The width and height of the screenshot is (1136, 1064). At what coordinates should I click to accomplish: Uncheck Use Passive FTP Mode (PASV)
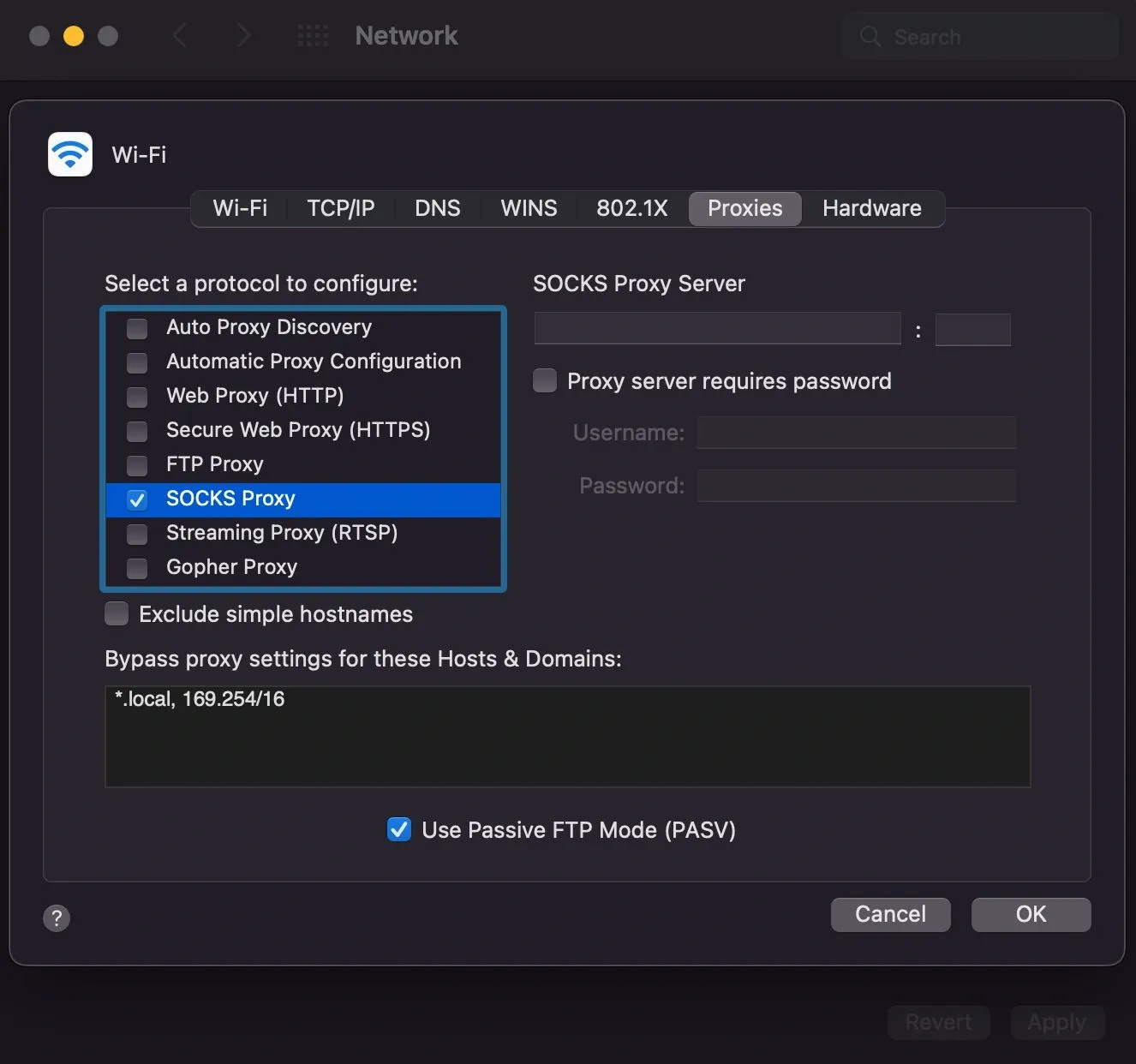click(399, 829)
